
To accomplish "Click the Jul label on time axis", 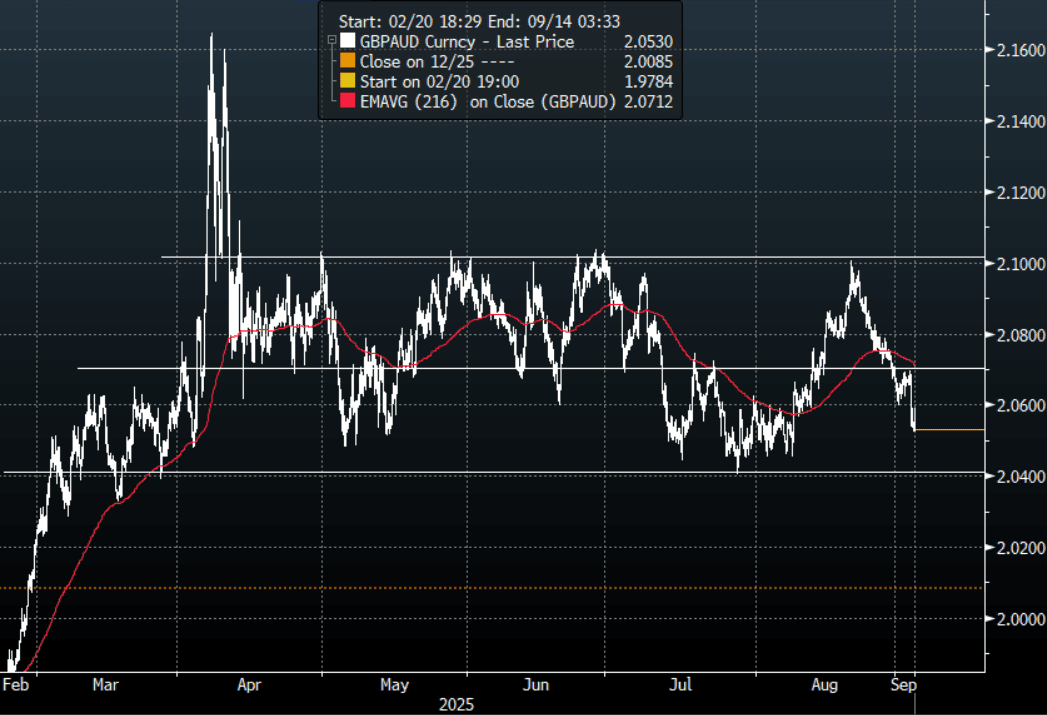I will 680,685.
